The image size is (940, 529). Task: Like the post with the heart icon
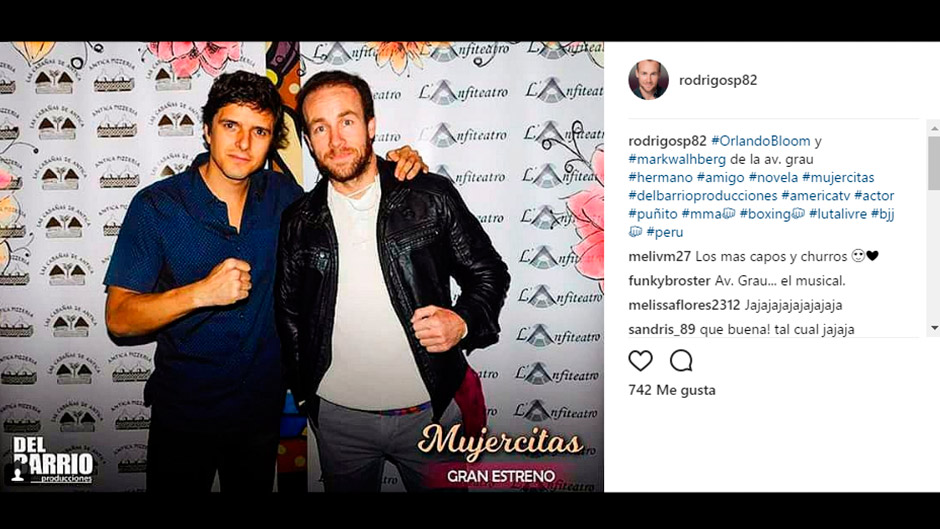pos(640,360)
